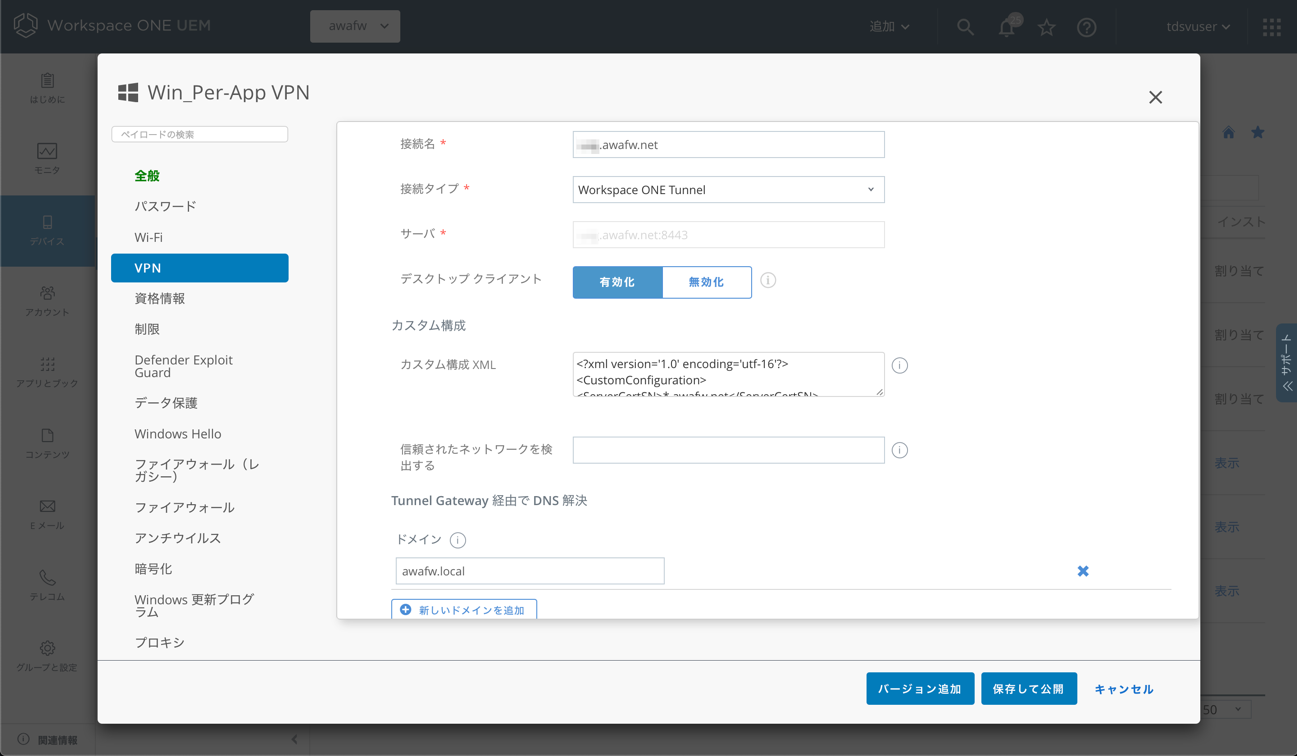Viewport: 1297px width, 756px height.
Task: Click the ペイロードの検索 search field
Action: click(200, 134)
